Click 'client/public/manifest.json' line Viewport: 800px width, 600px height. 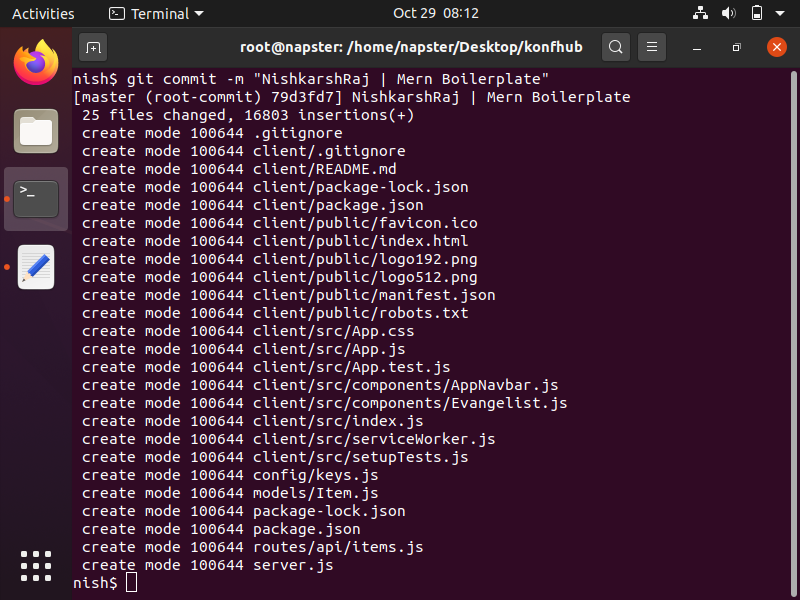coord(289,295)
